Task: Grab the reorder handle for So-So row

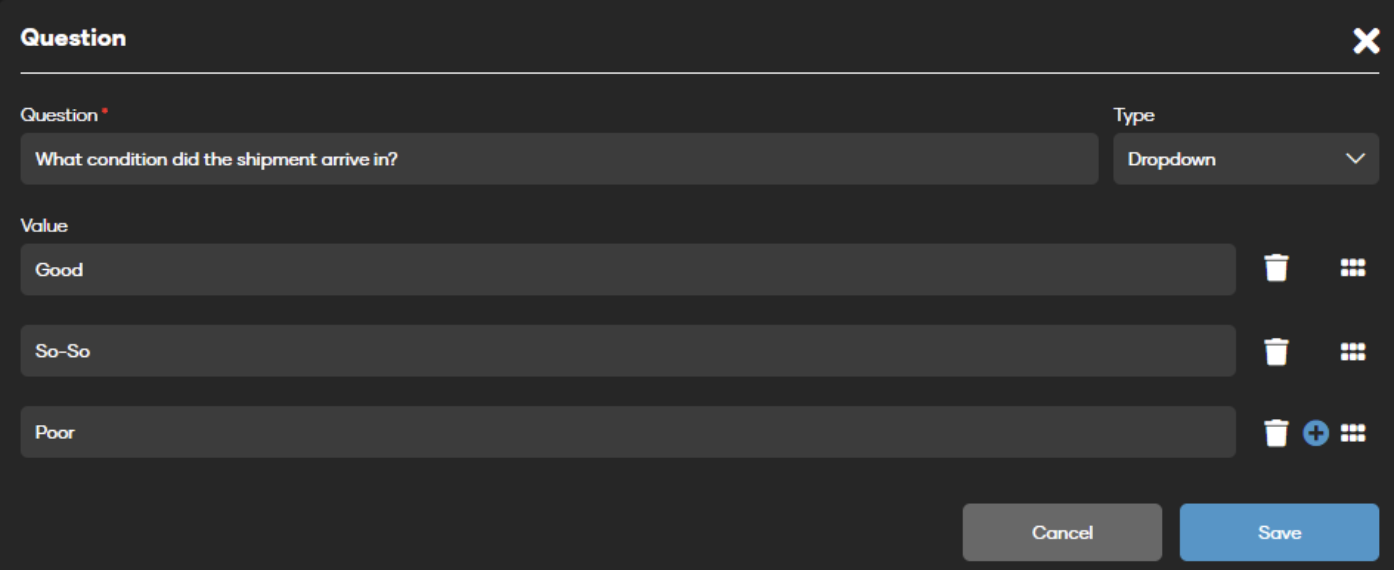Action: [x=1353, y=351]
